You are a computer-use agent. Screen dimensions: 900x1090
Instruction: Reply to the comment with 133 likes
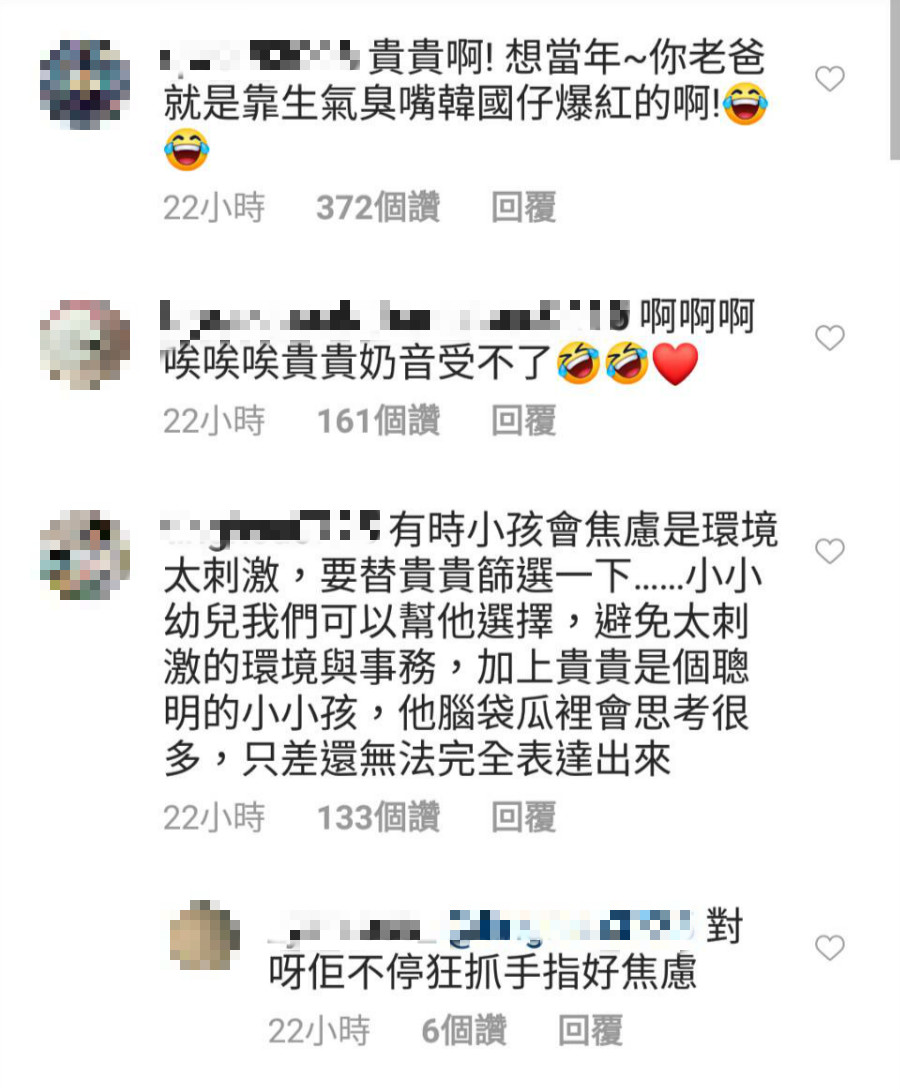point(524,817)
